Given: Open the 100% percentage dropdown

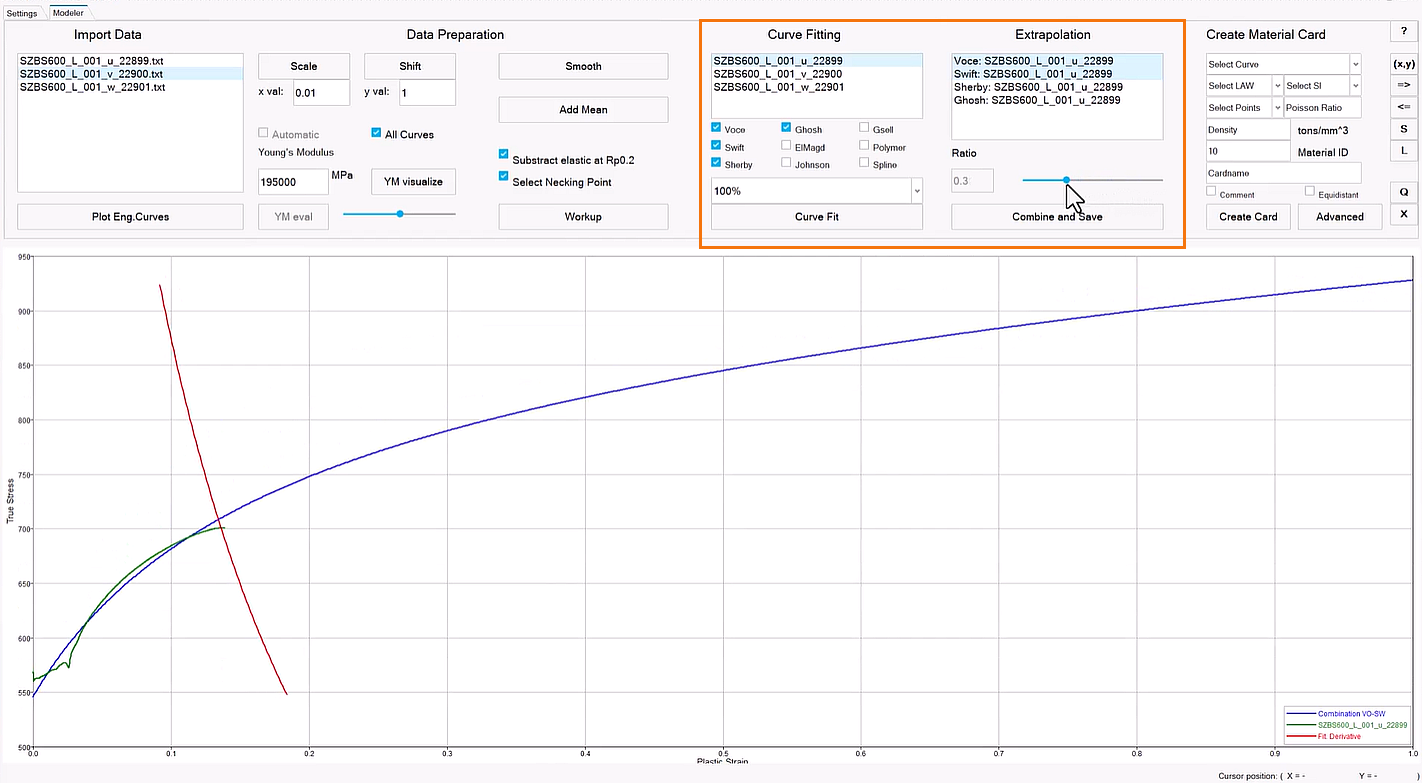Looking at the screenshot, I should click(816, 190).
